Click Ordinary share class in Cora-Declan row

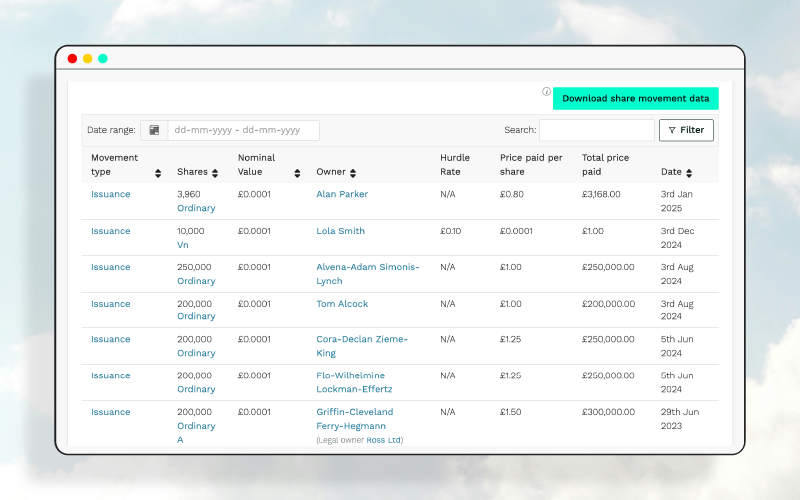click(196, 353)
